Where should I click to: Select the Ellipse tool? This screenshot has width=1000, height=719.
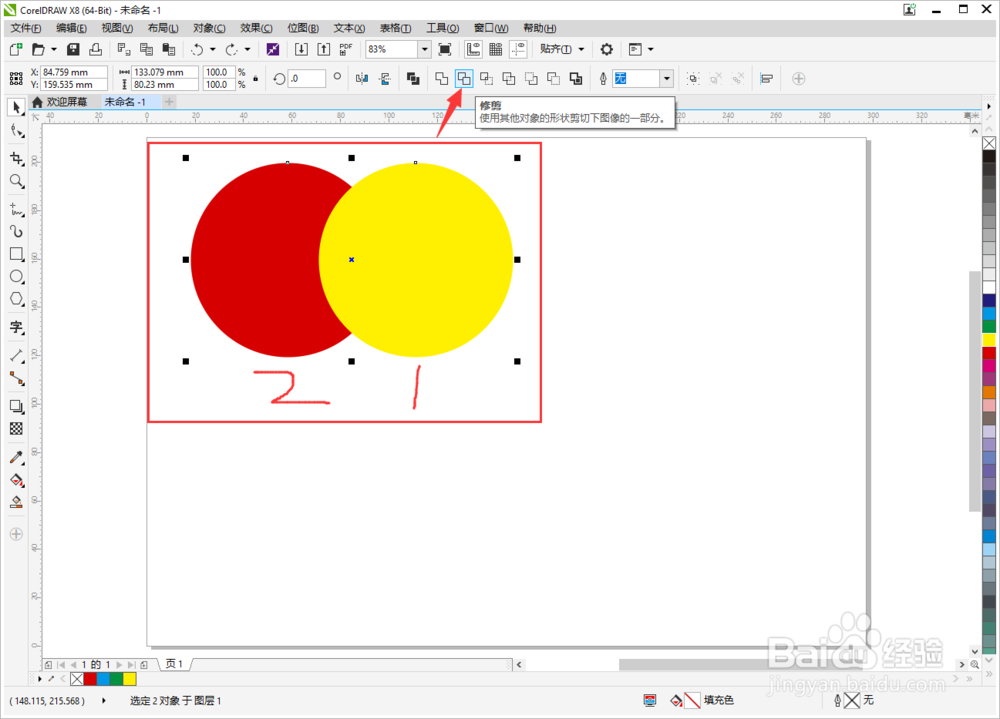(17, 276)
